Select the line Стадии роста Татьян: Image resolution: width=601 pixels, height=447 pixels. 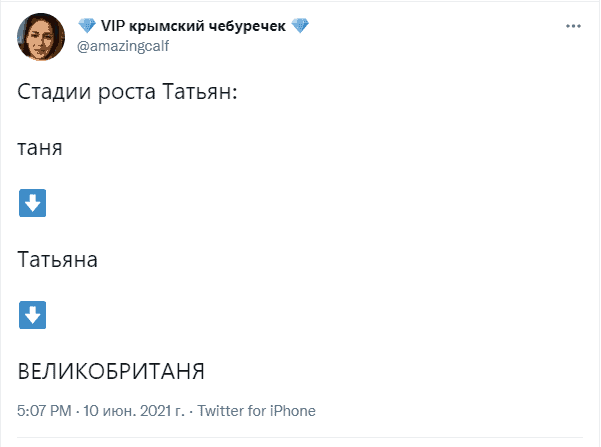[x=127, y=92]
